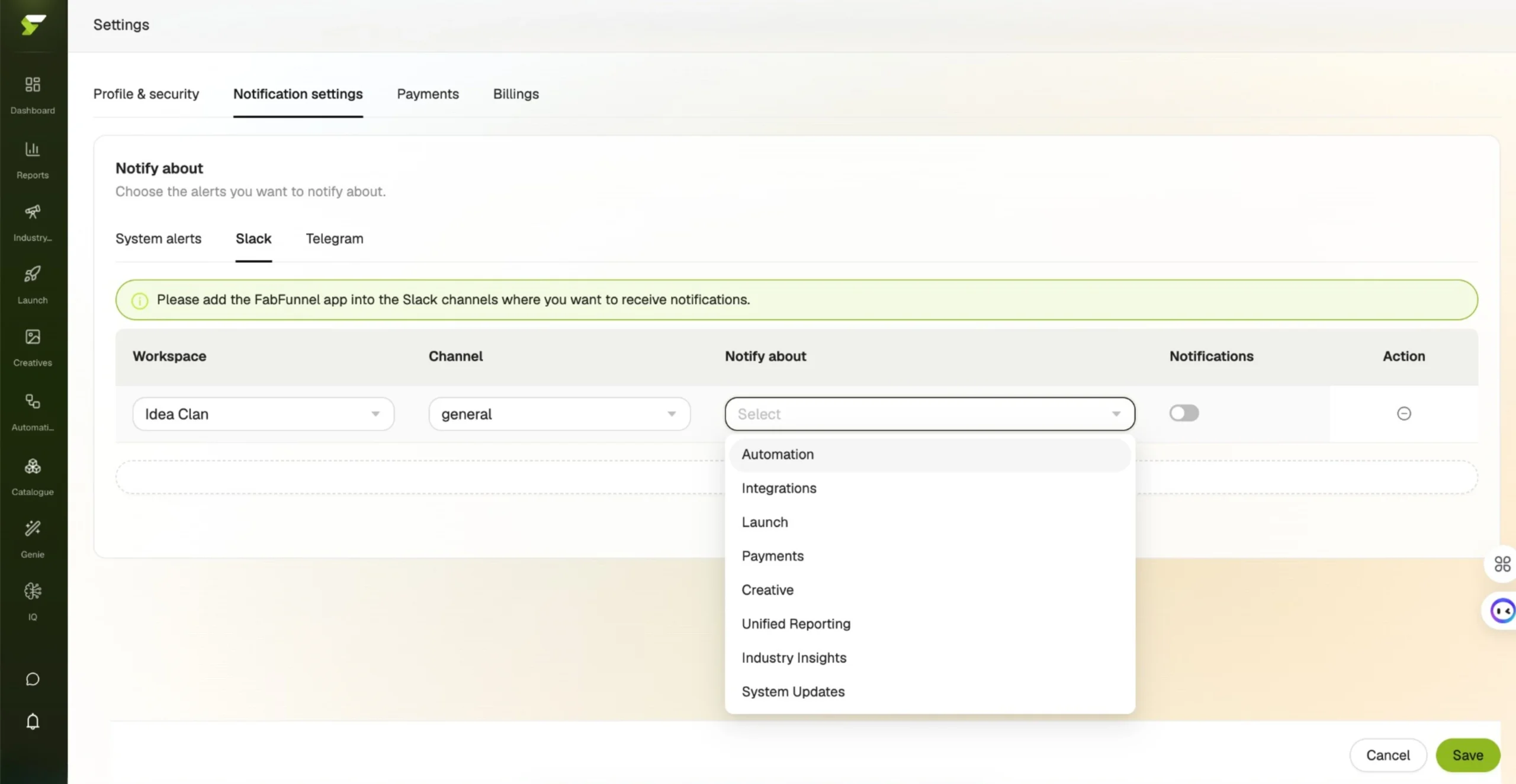1516x784 pixels.
Task: Open the Telegram sub-tab
Action: (335, 239)
